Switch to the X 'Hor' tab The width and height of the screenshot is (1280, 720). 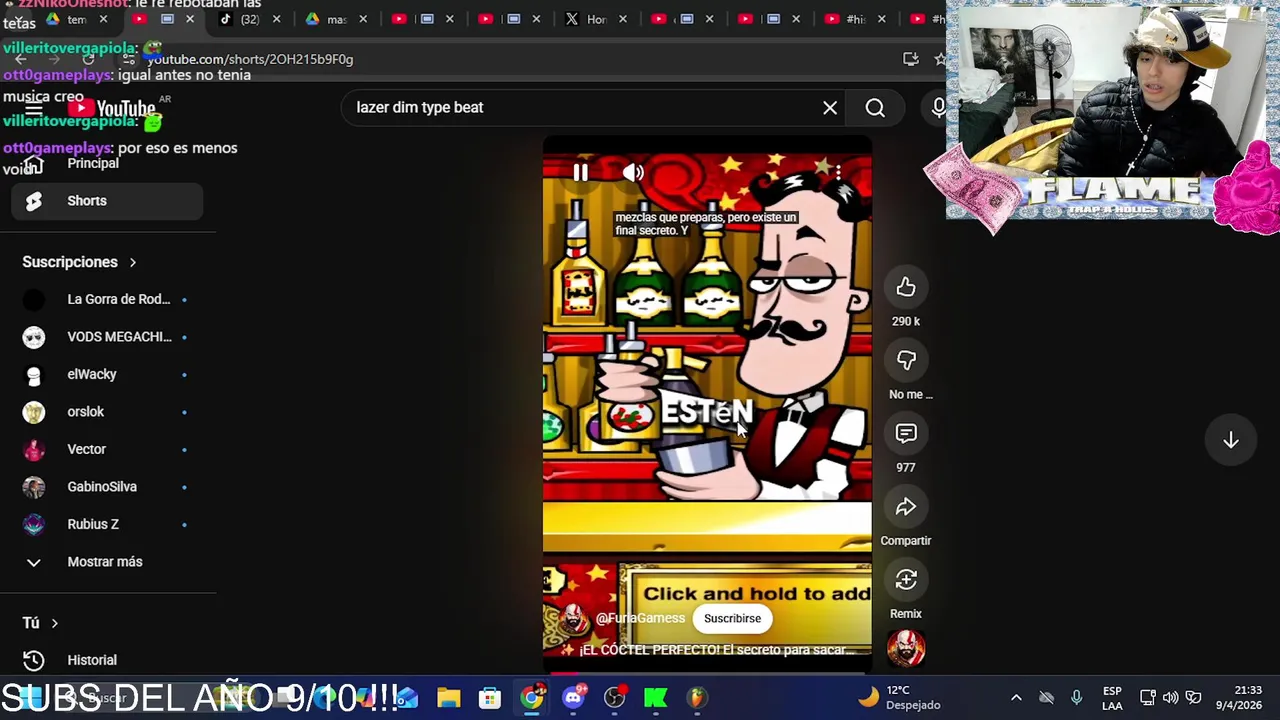coord(588,19)
